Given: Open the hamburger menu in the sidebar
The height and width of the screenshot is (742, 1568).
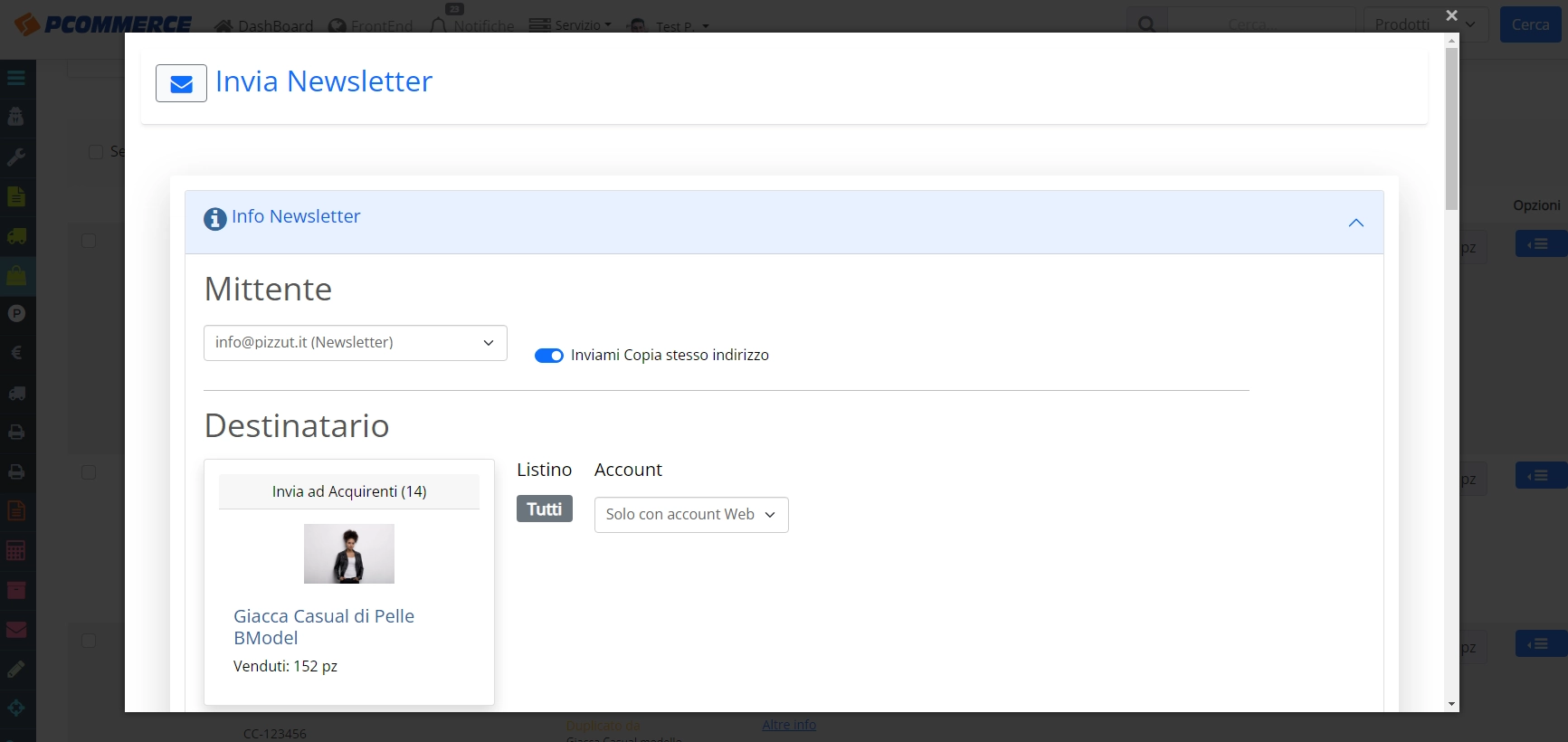Looking at the screenshot, I should (16, 78).
